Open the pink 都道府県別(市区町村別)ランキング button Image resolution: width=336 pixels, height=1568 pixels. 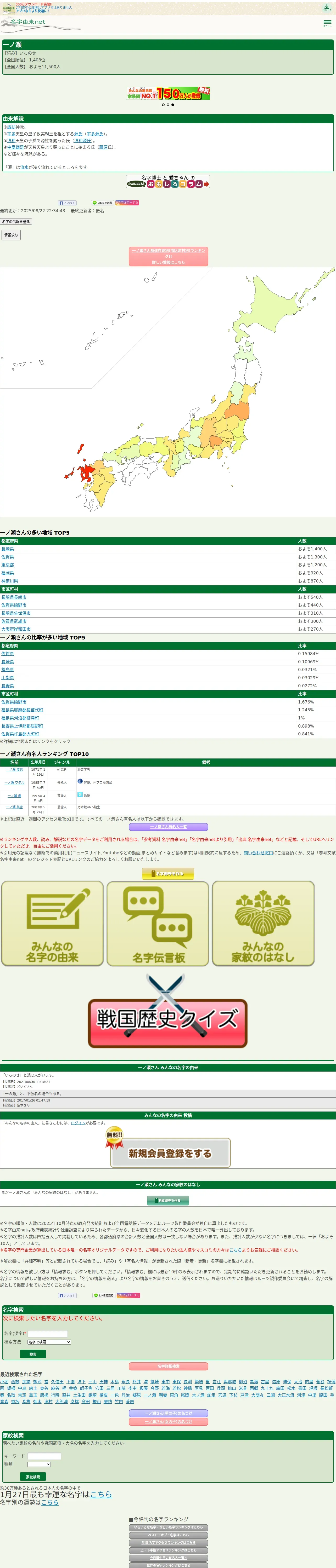click(x=168, y=256)
